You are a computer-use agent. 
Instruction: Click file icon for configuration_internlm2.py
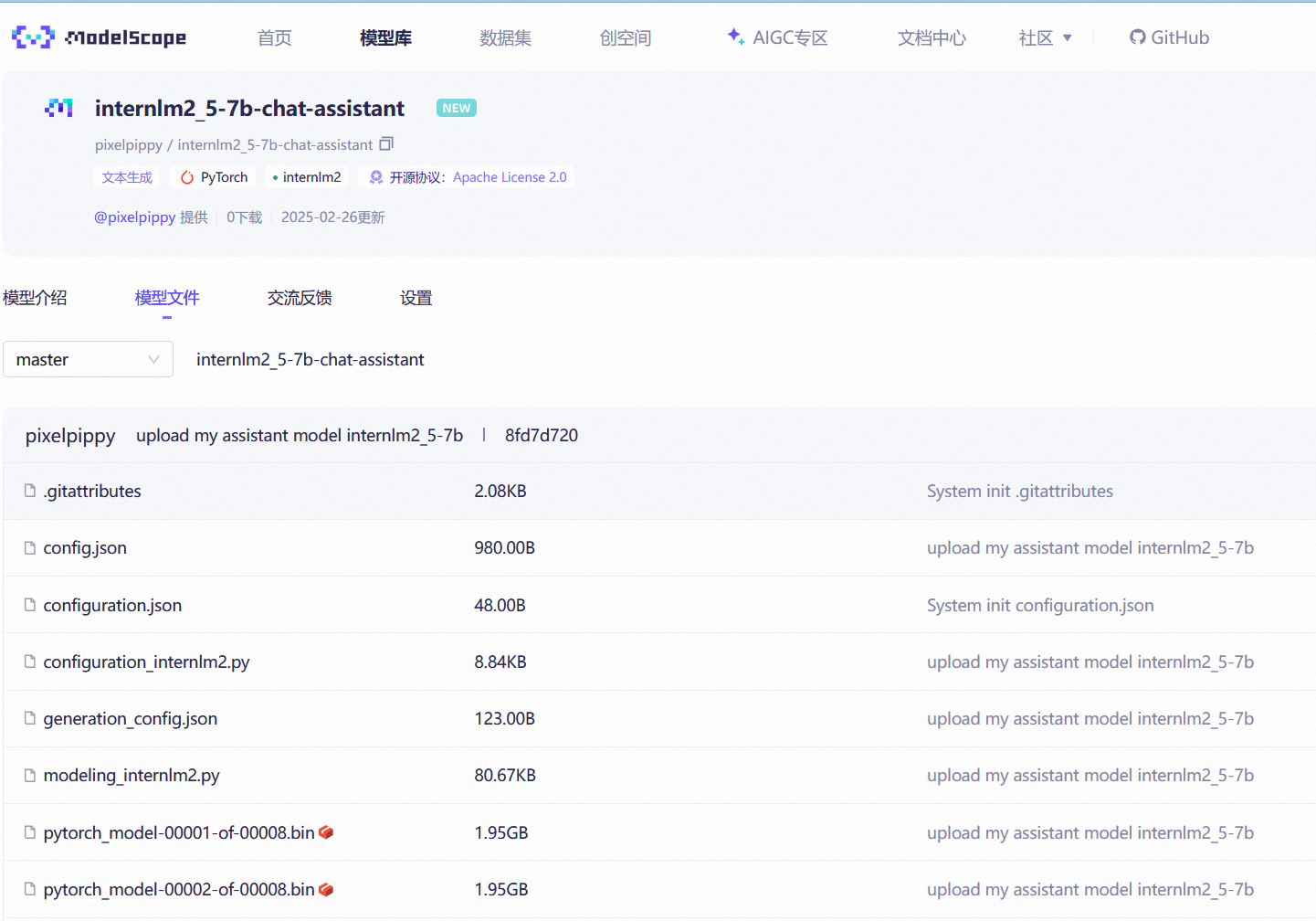[x=30, y=662]
